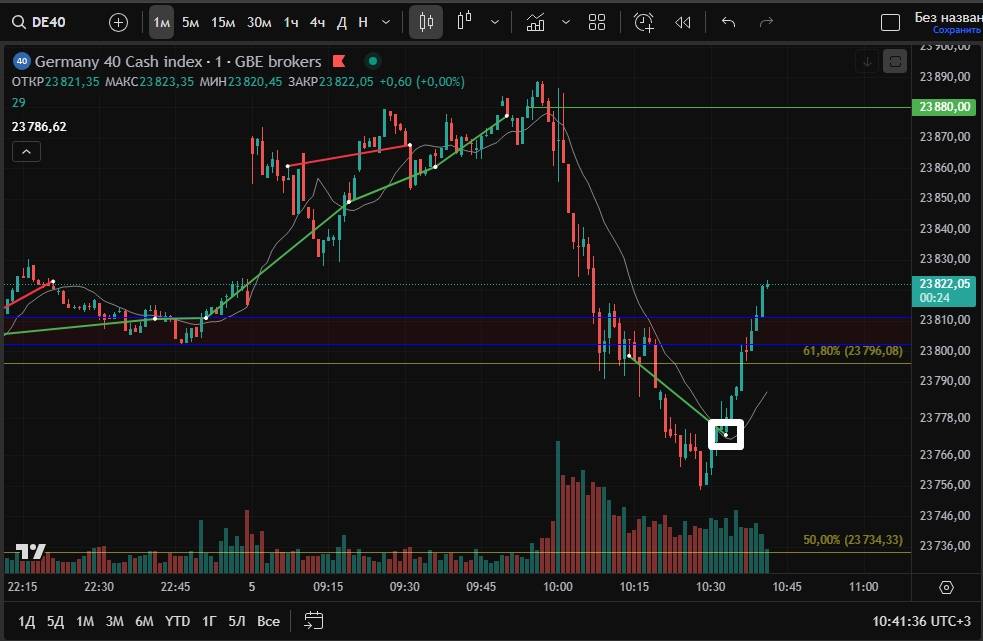Click the DE40 symbol search field
The height and width of the screenshot is (641, 983).
pyautogui.click(x=50, y=22)
